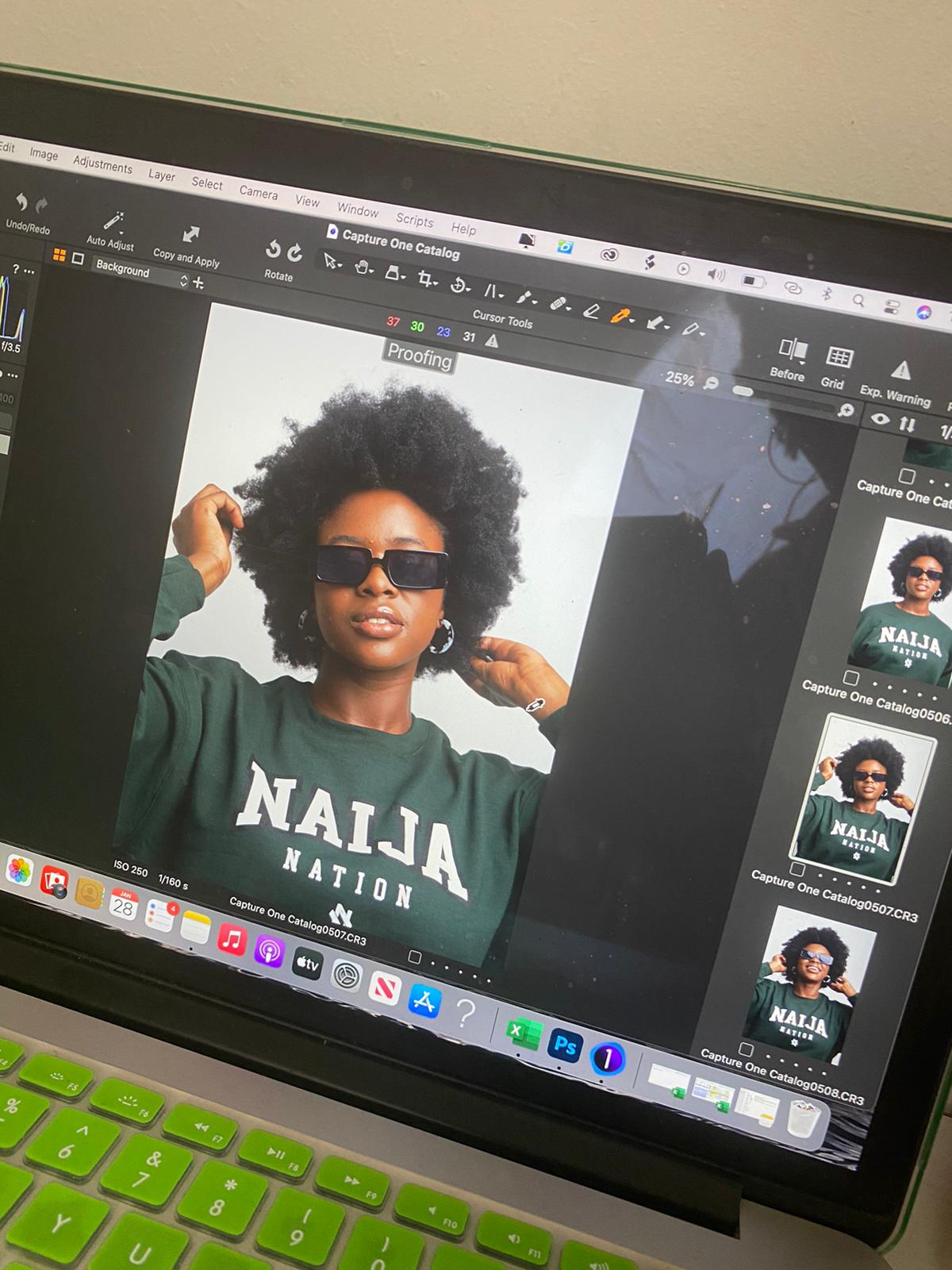Tick checkbox under Catalog0507.CR3 thumbnail

(x=797, y=868)
